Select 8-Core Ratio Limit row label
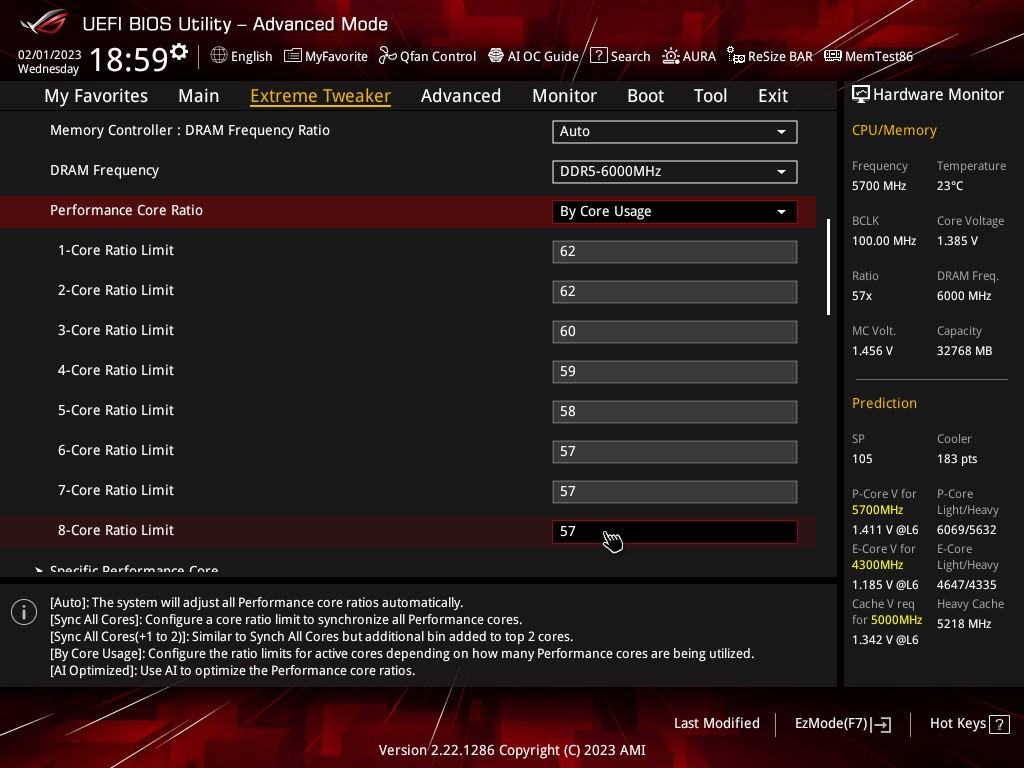This screenshot has width=1024, height=768. [116, 530]
